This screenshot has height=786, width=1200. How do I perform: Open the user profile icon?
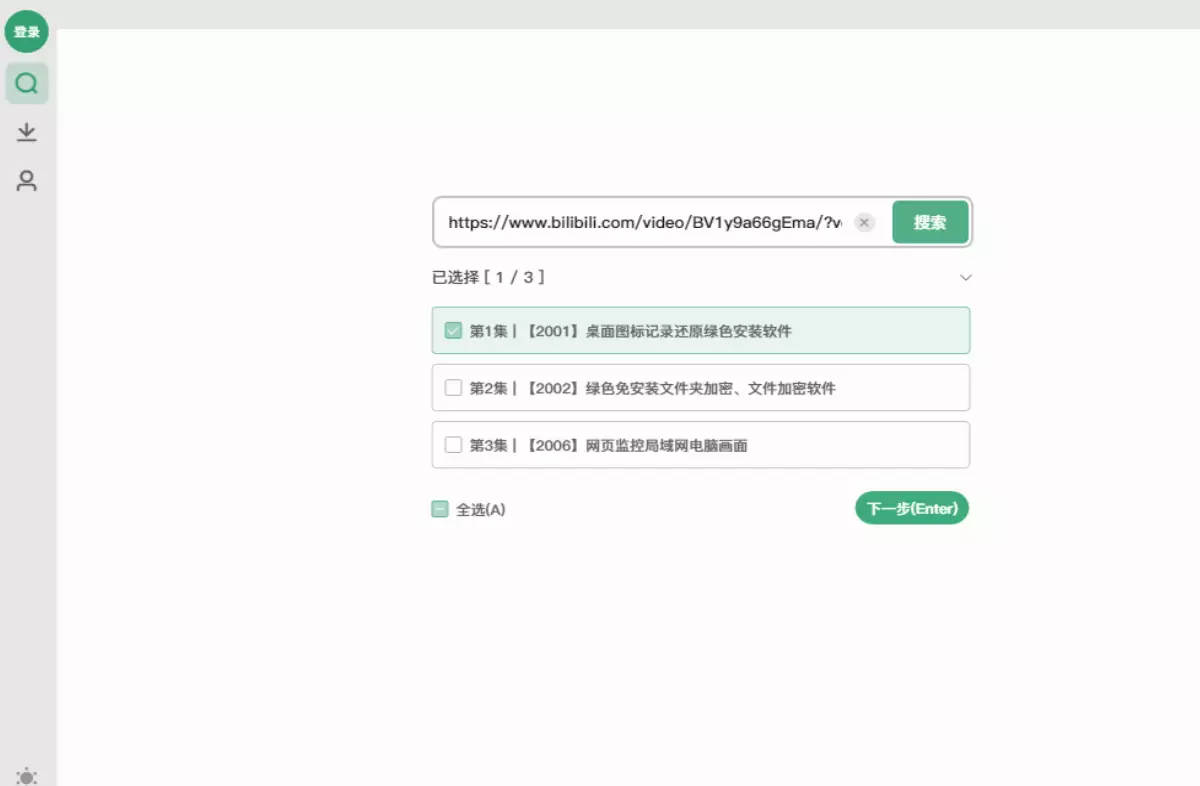(27, 181)
